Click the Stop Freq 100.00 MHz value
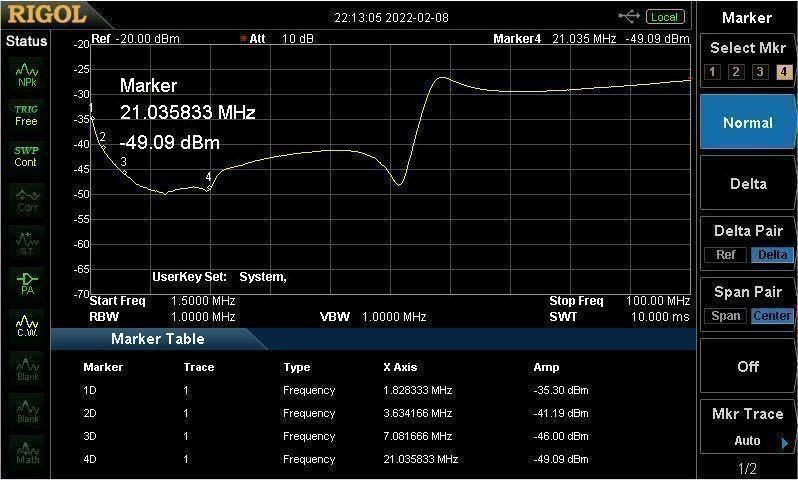 pyautogui.click(x=658, y=301)
